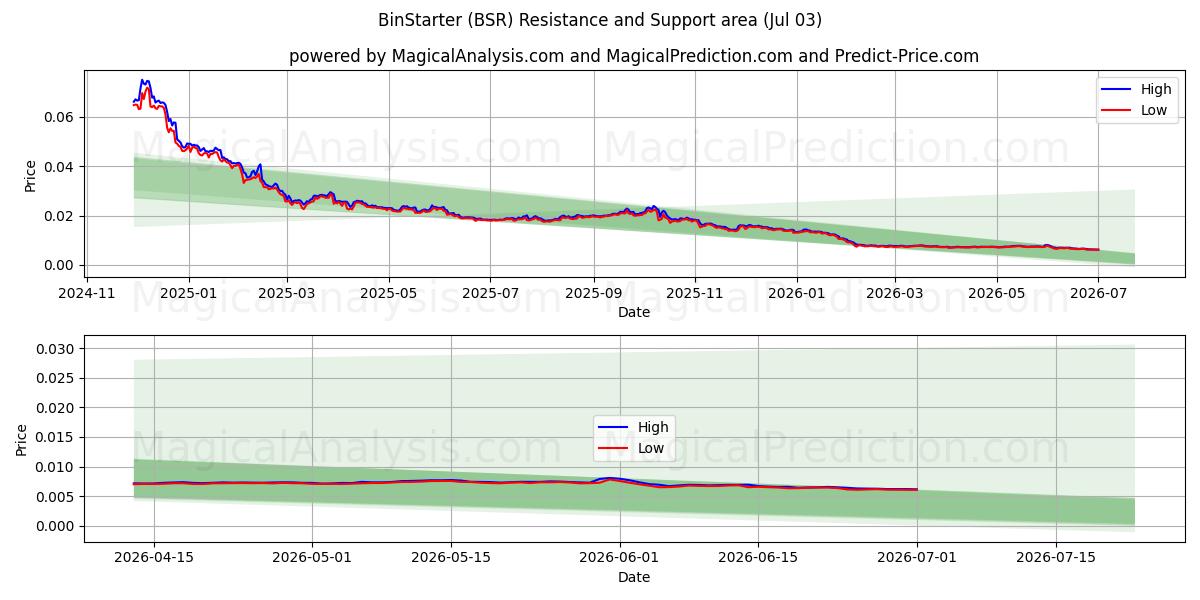Click the 'Price' axis title of the bottom chart
The width and height of the screenshot is (1200, 600).
tap(23, 439)
